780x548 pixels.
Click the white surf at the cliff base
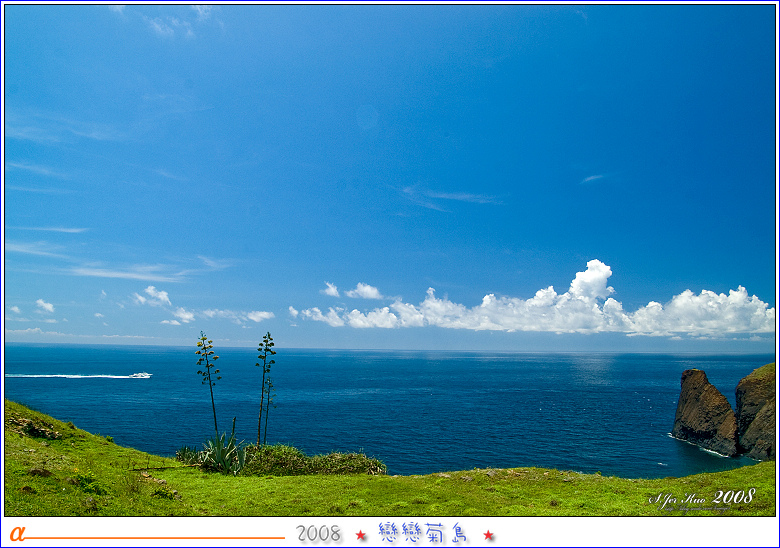tap(698, 446)
